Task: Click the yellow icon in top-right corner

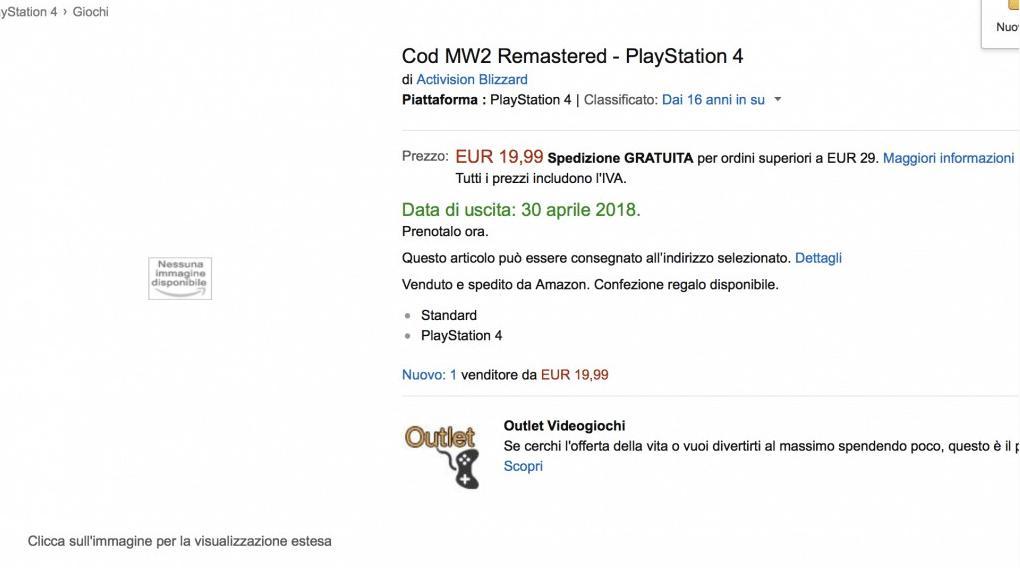Action: pos(1013,5)
